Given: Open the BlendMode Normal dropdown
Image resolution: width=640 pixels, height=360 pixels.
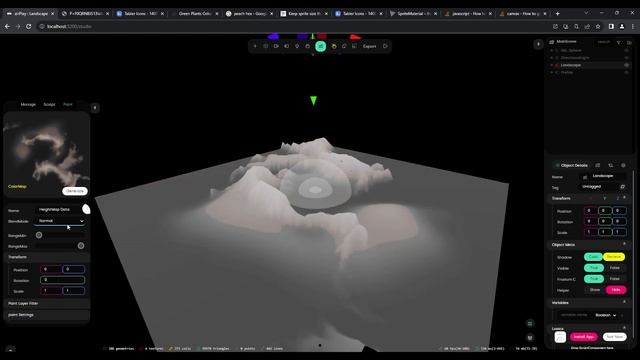Looking at the screenshot, I should (60, 221).
